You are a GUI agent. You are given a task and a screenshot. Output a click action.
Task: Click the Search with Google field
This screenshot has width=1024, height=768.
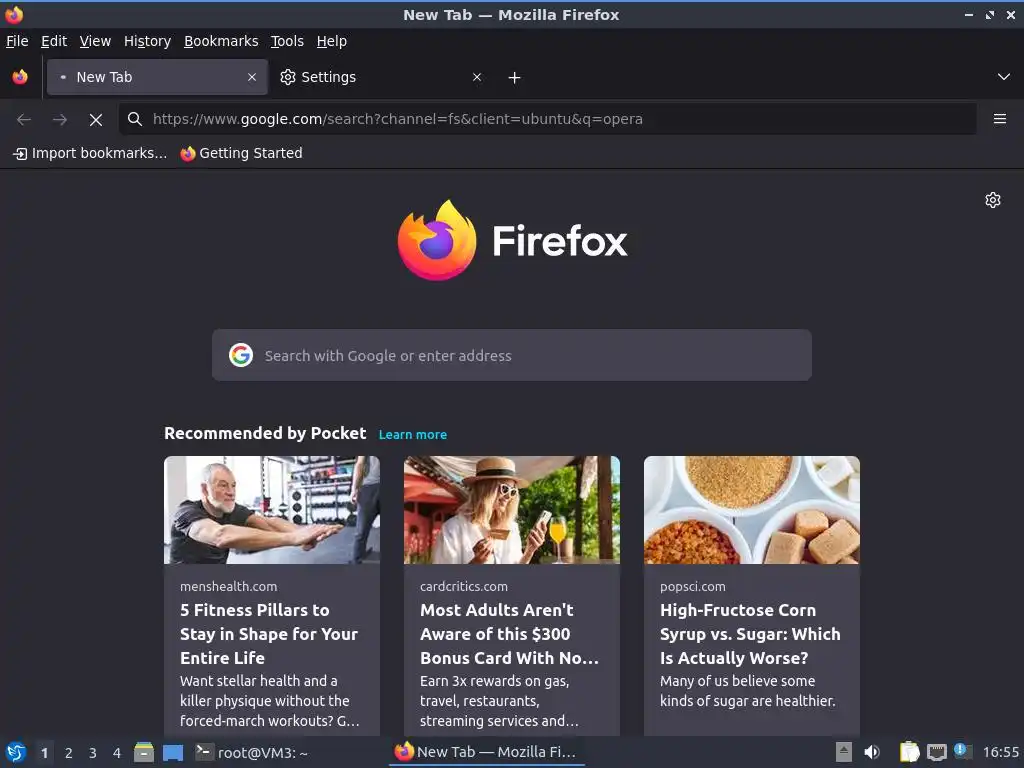511,355
